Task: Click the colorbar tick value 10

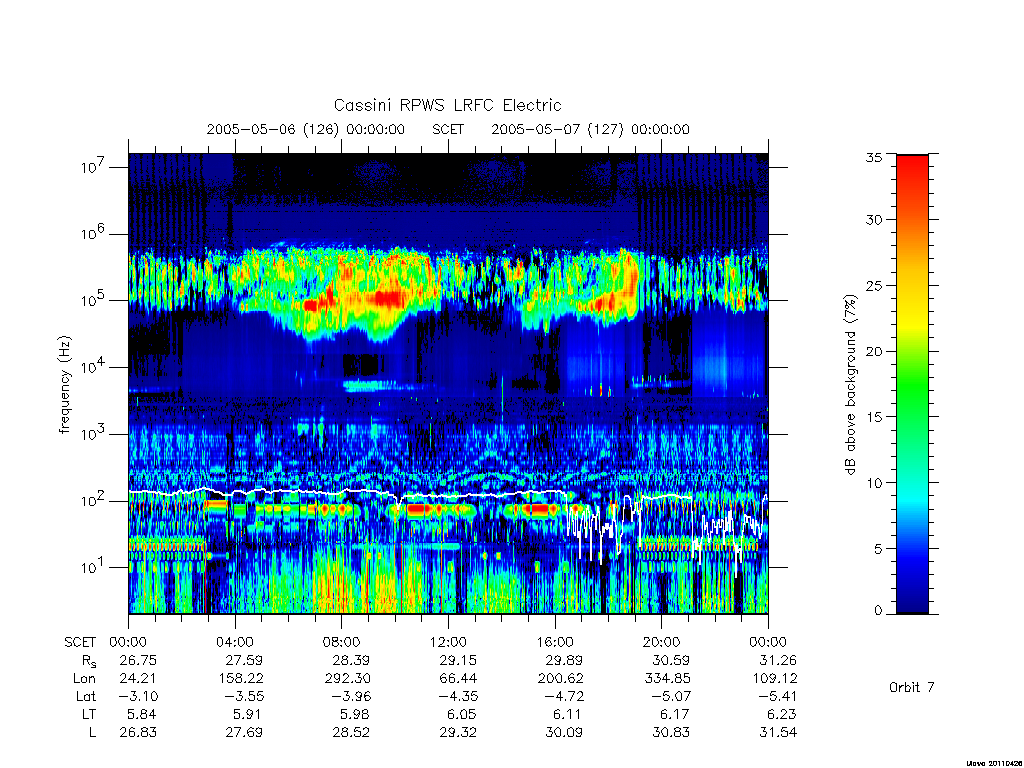Action: (873, 483)
